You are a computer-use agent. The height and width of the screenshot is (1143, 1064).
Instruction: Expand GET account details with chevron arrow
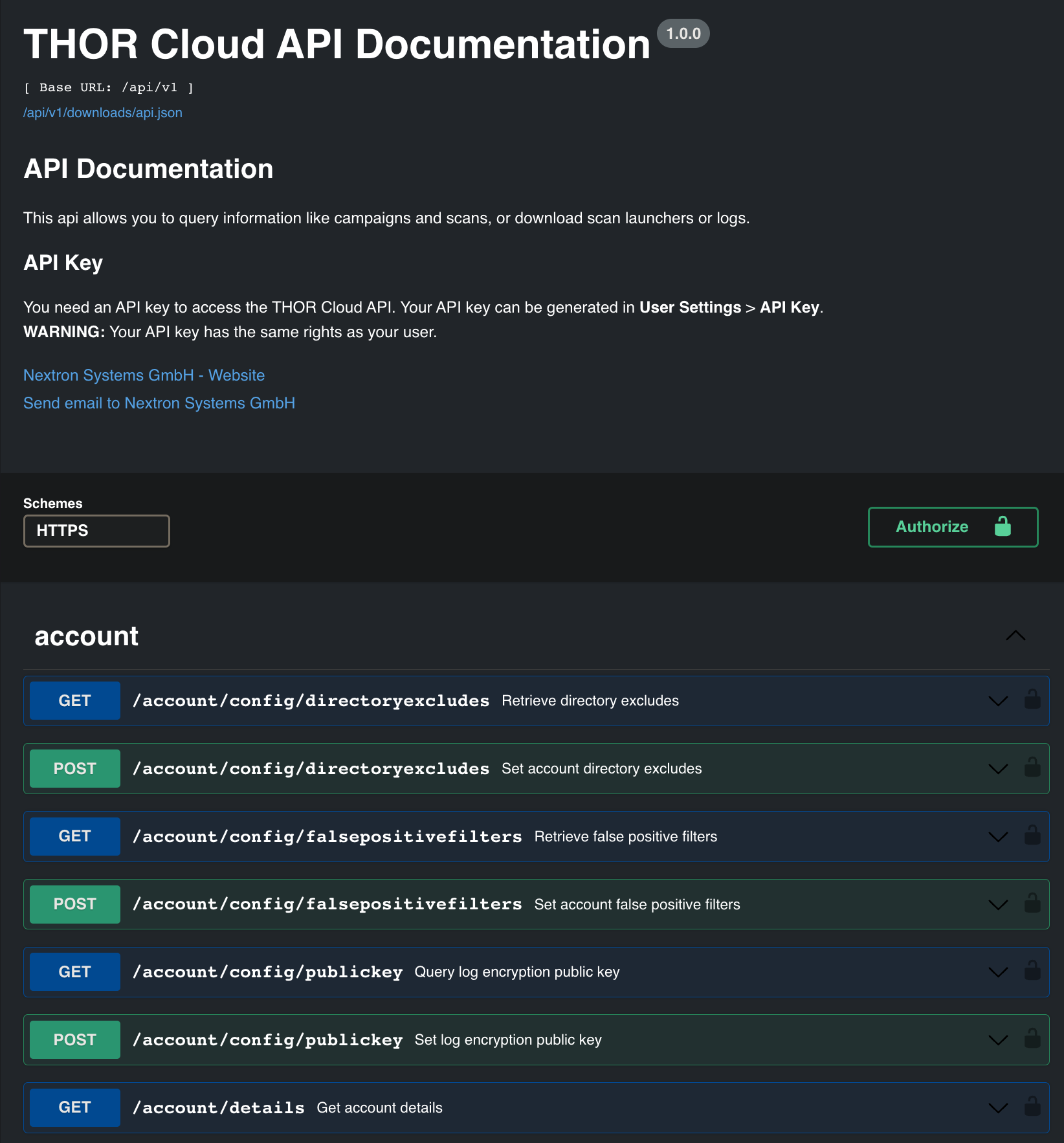click(999, 1108)
